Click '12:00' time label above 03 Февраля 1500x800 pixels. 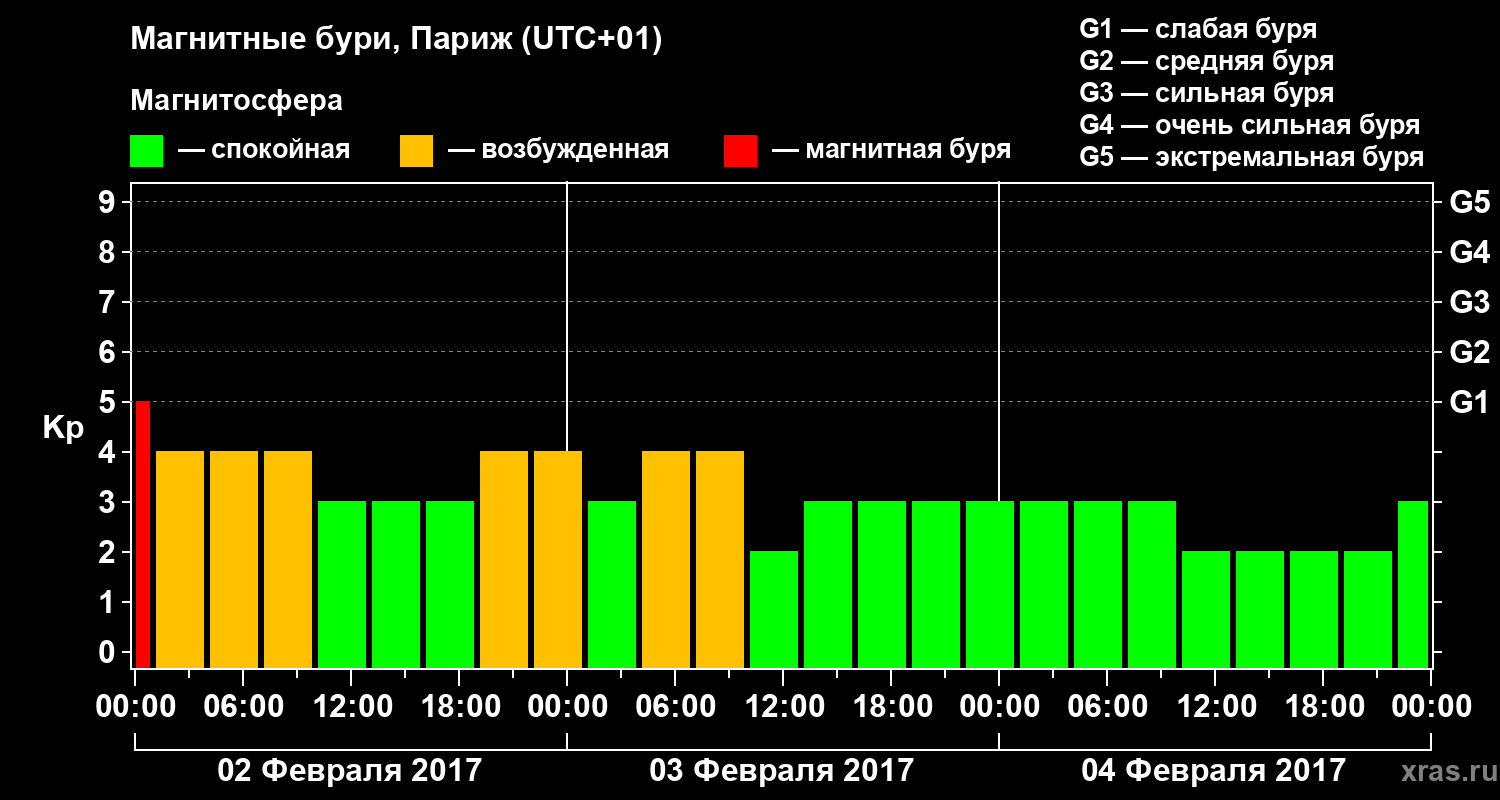(783, 706)
